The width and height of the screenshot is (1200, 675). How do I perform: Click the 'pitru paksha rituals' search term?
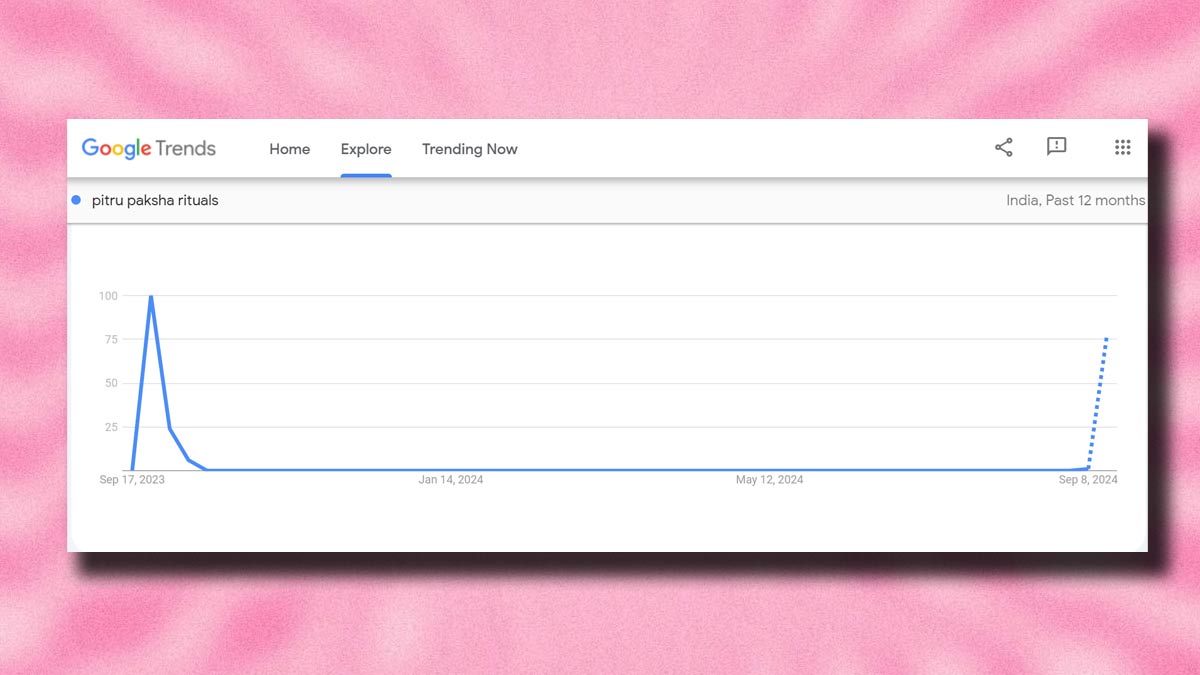(155, 200)
